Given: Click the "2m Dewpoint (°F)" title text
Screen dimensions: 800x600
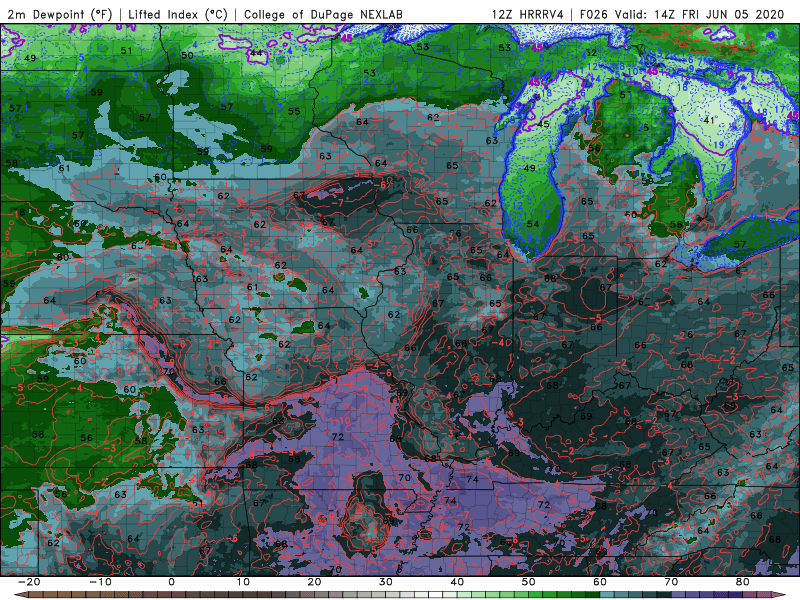Looking at the screenshot, I should pyautogui.click(x=60, y=14).
